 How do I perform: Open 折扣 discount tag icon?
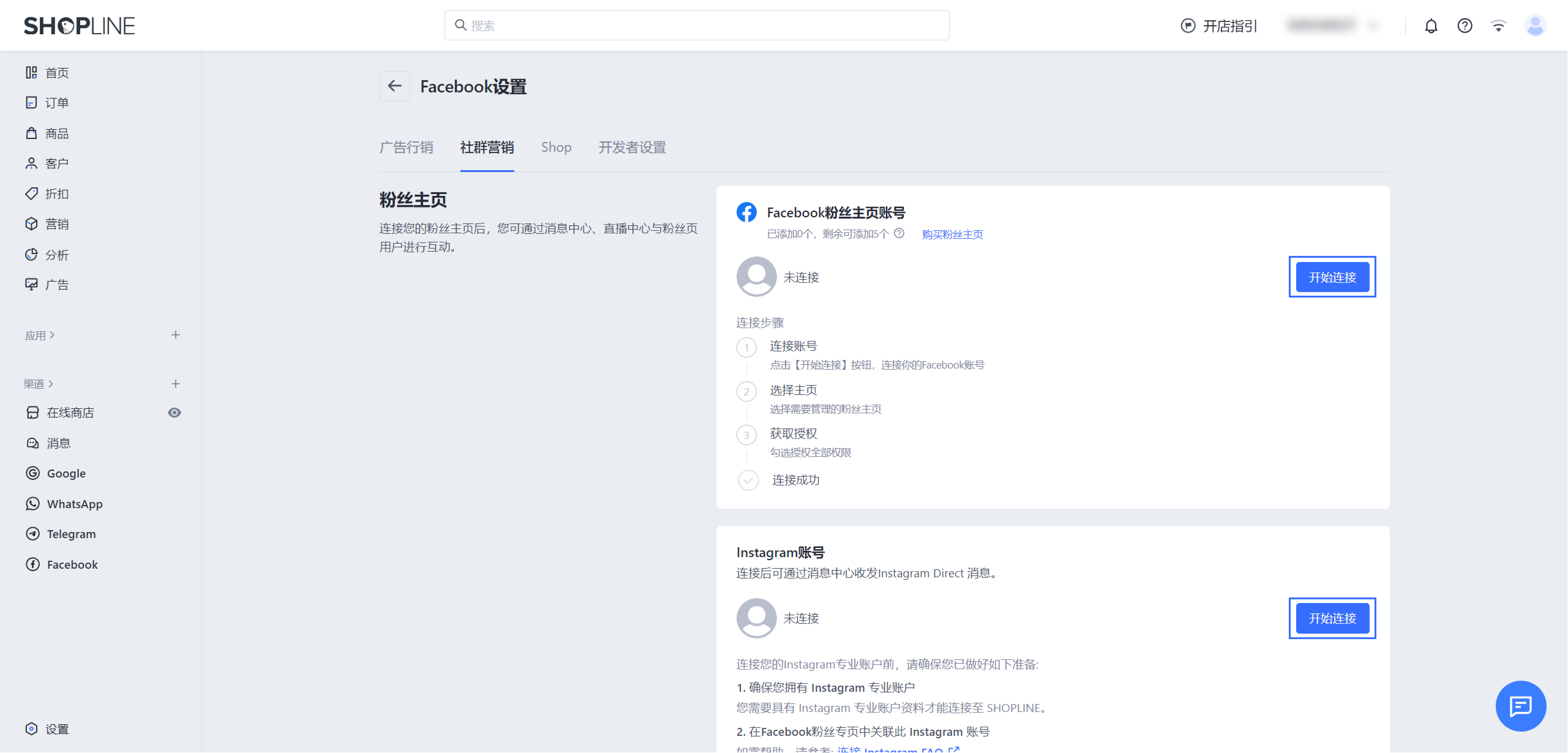pyautogui.click(x=32, y=193)
